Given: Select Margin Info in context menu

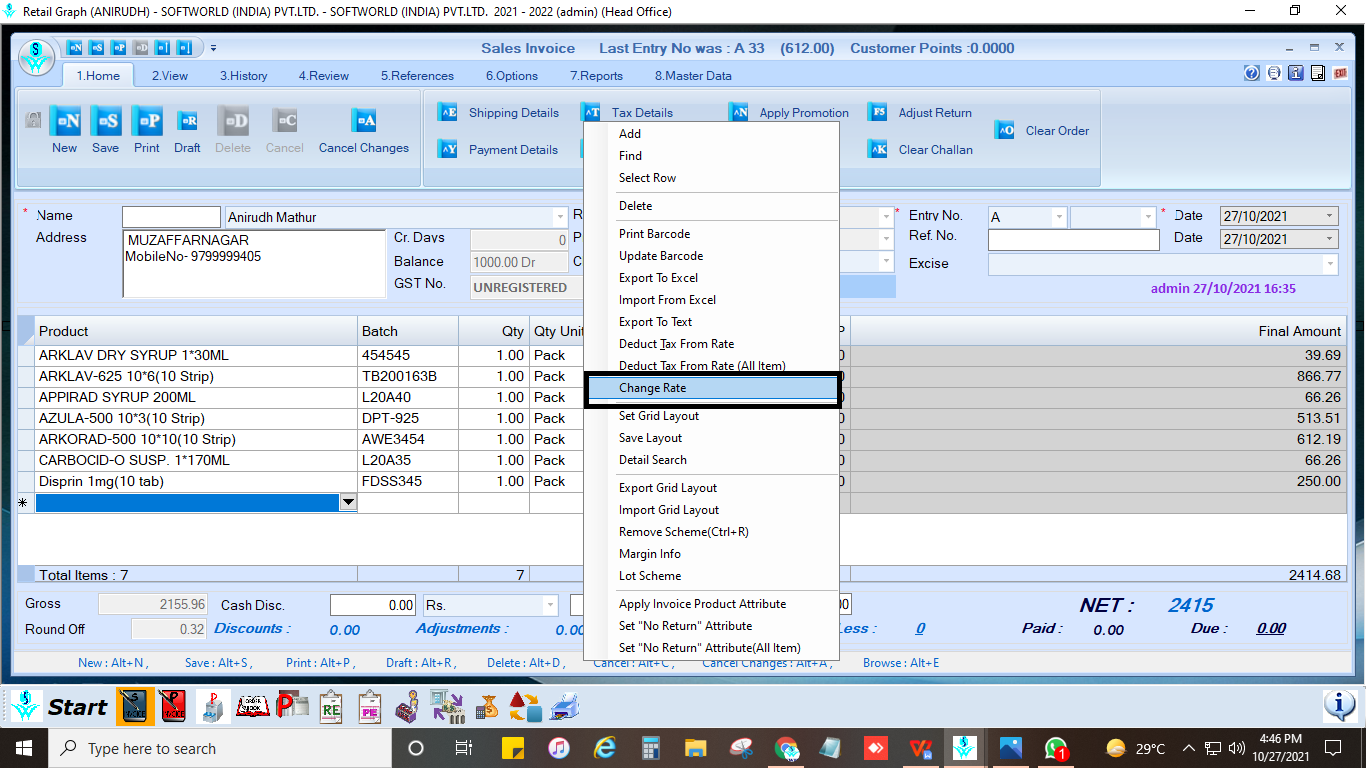Looking at the screenshot, I should [711, 554].
